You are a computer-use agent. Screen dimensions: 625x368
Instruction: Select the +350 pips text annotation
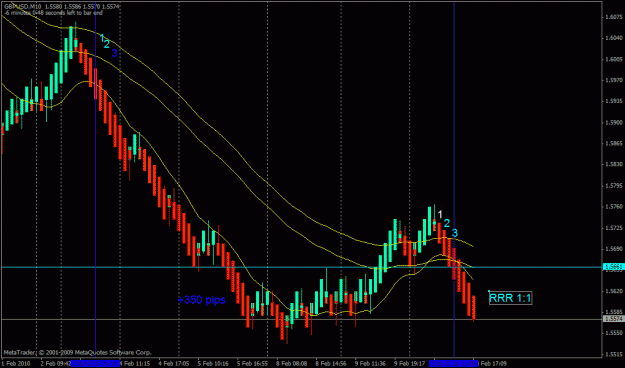coord(201,300)
